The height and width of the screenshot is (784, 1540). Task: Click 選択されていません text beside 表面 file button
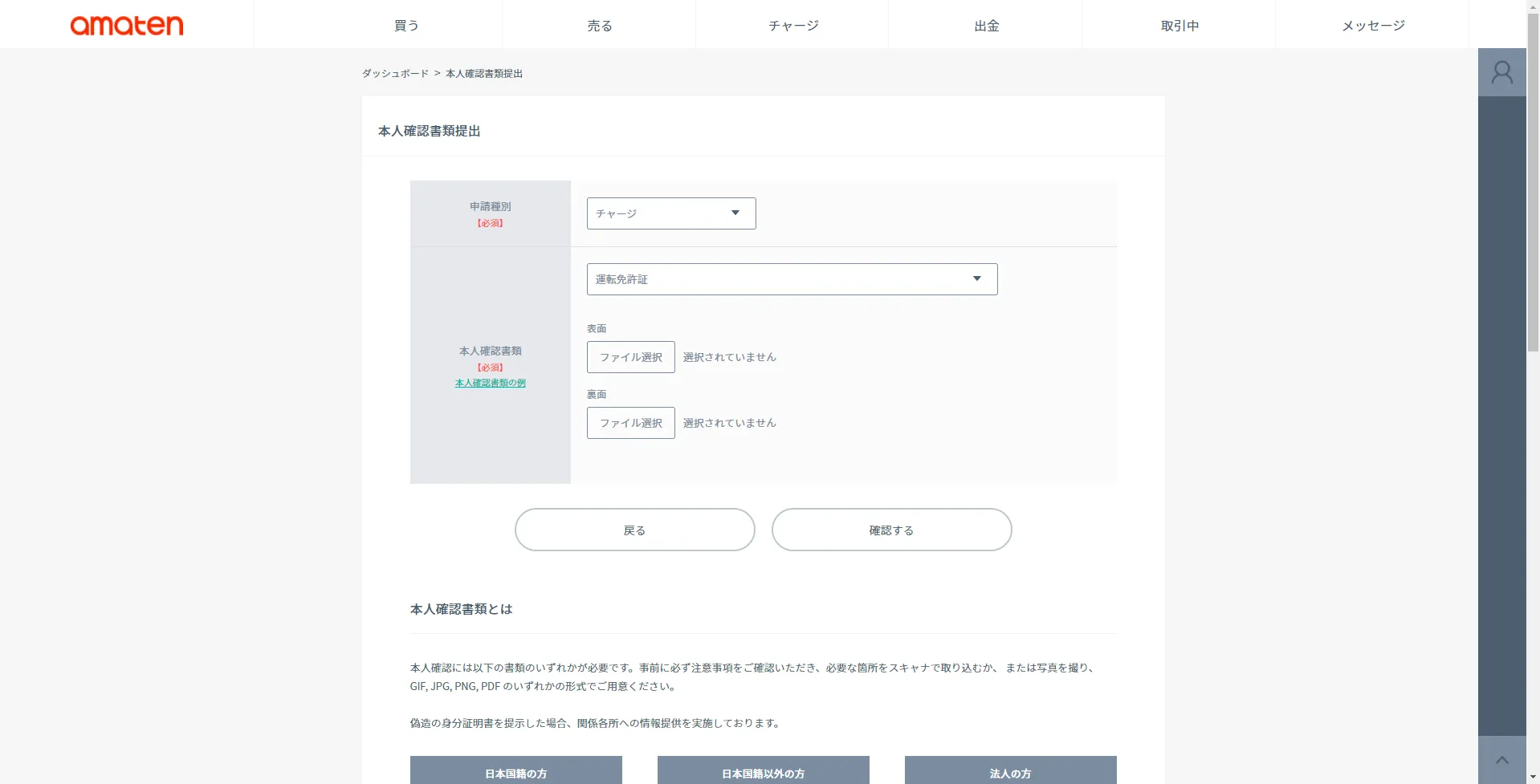[x=730, y=357]
